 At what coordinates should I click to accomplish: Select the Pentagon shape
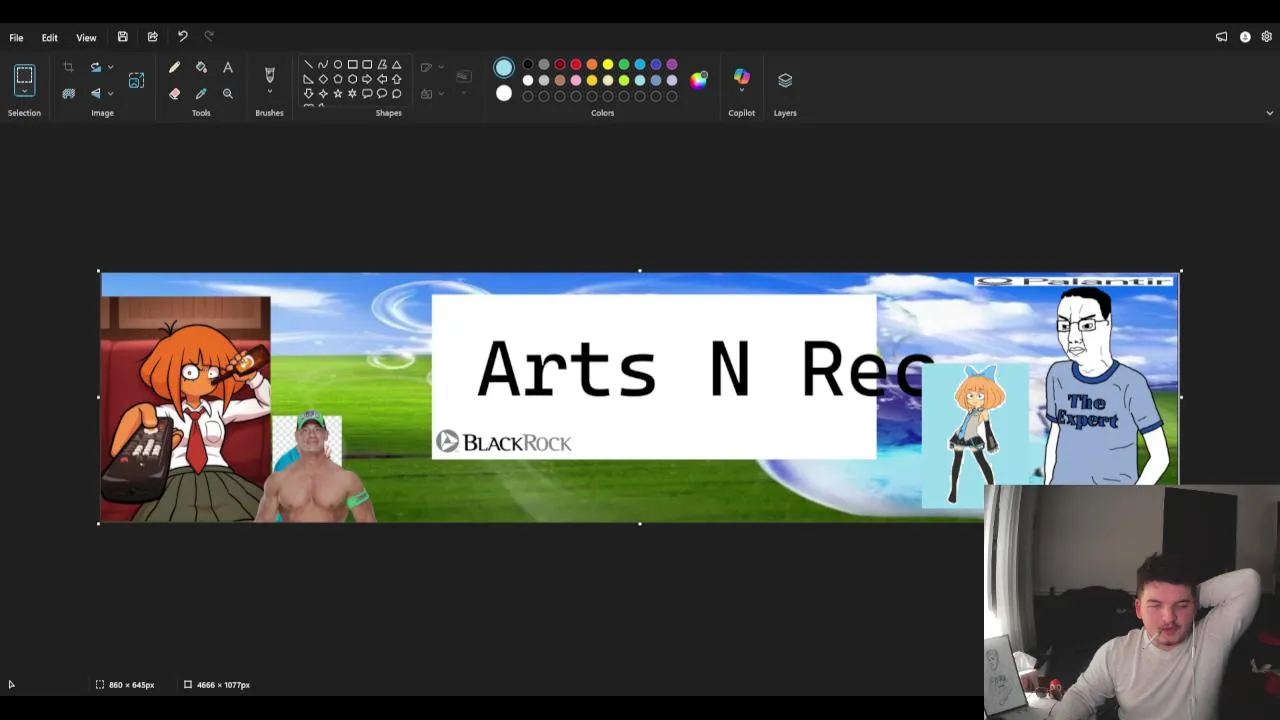pyautogui.click(x=338, y=79)
